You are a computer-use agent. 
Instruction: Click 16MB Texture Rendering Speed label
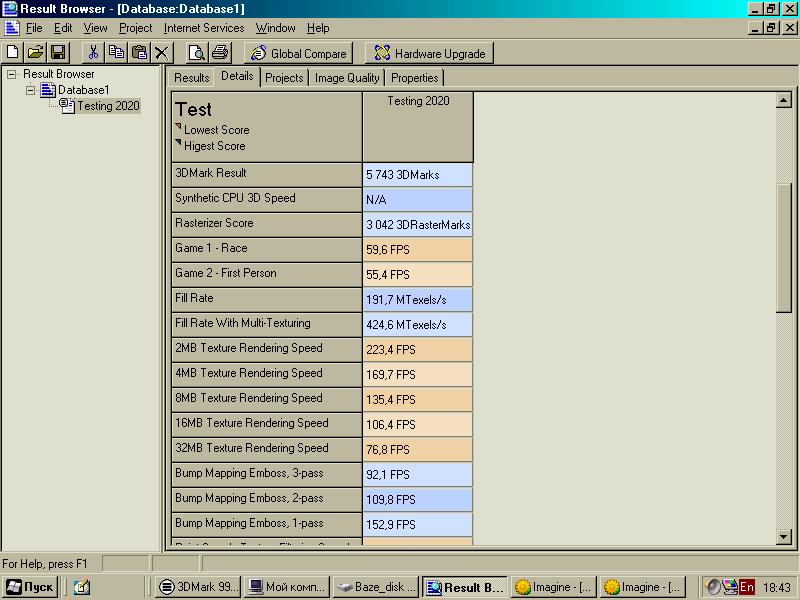(x=252, y=423)
